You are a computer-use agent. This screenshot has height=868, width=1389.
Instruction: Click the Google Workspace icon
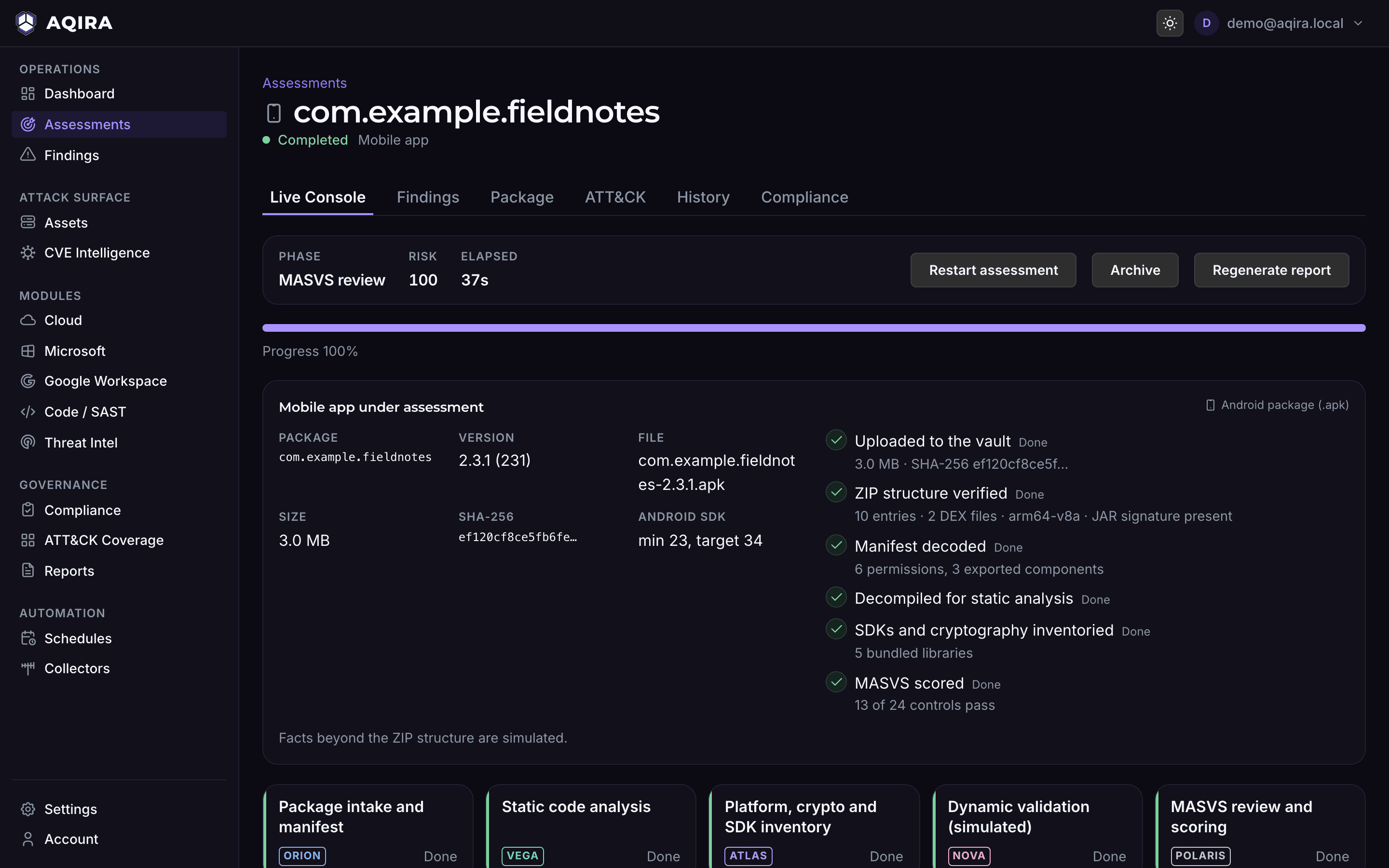click(x=27, y=380)
